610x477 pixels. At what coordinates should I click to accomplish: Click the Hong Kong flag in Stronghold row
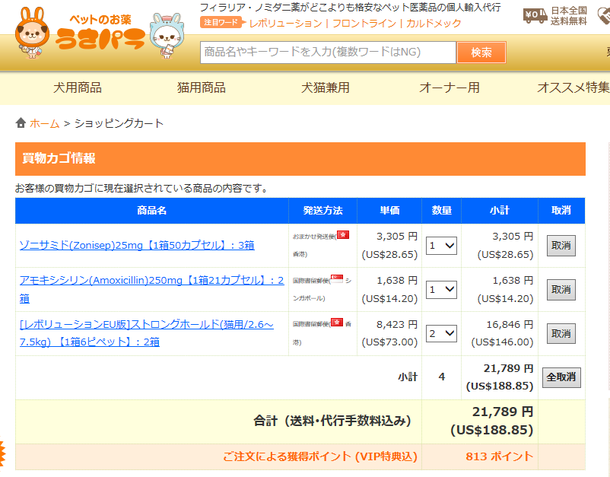click(x=337, y=322)
